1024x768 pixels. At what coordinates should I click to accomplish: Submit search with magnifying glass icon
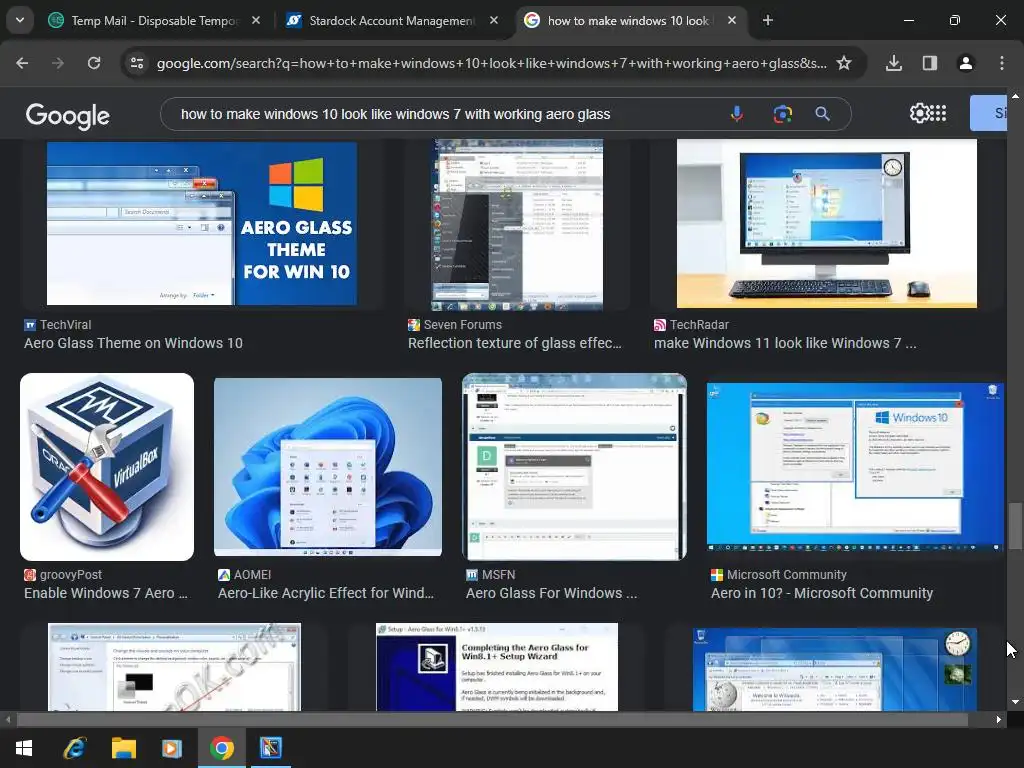tap(823, 114)
